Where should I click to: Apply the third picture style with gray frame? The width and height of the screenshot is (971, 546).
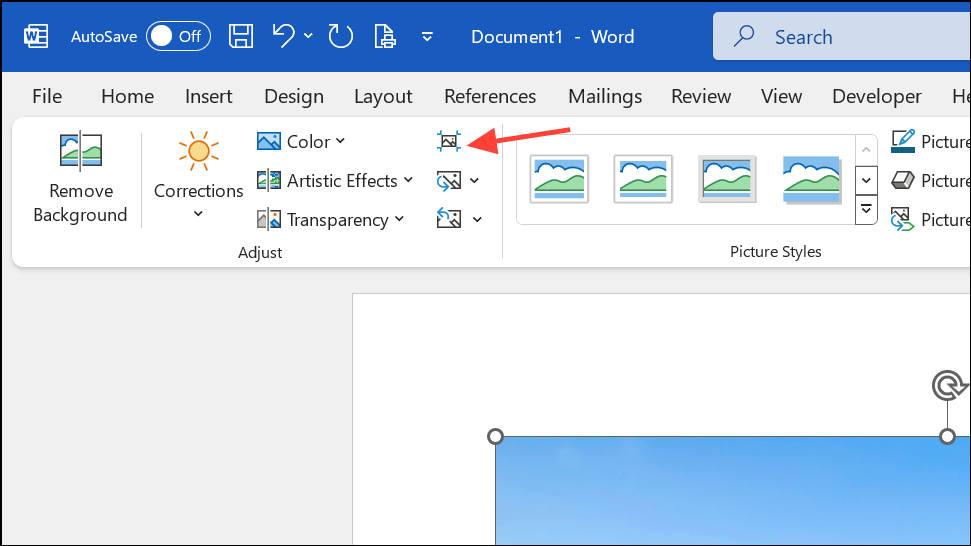pos(727,179)
